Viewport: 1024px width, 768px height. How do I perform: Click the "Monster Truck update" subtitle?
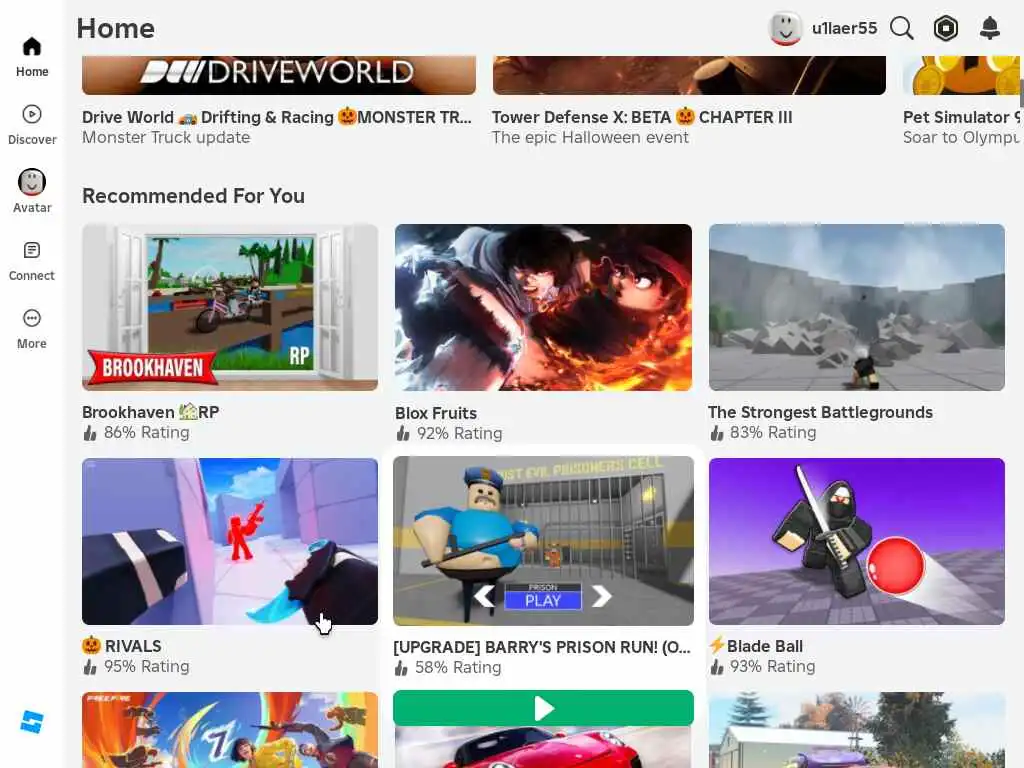tap(166, 137)
